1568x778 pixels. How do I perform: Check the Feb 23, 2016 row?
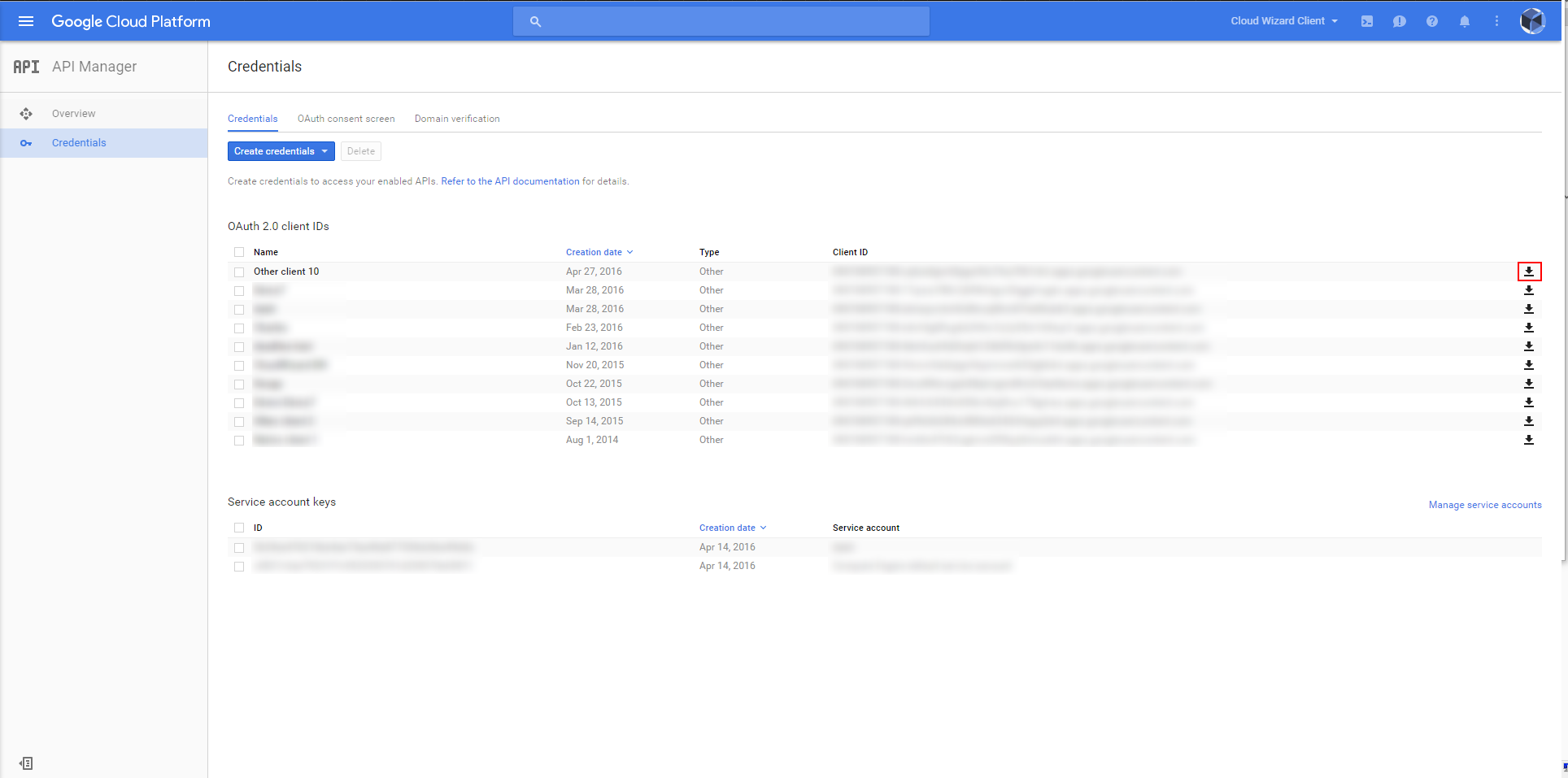point(239,328)
